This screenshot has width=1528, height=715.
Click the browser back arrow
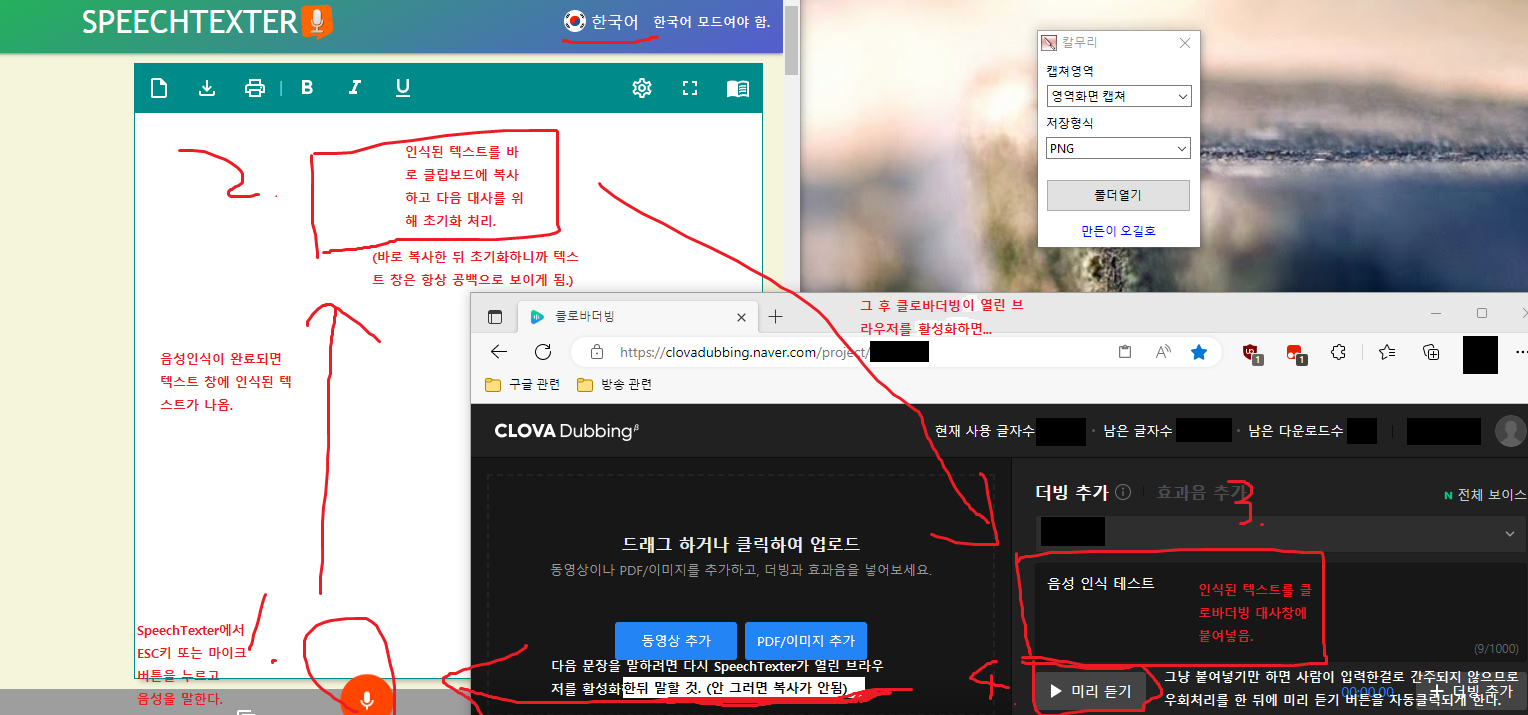(x=499, y=352)
